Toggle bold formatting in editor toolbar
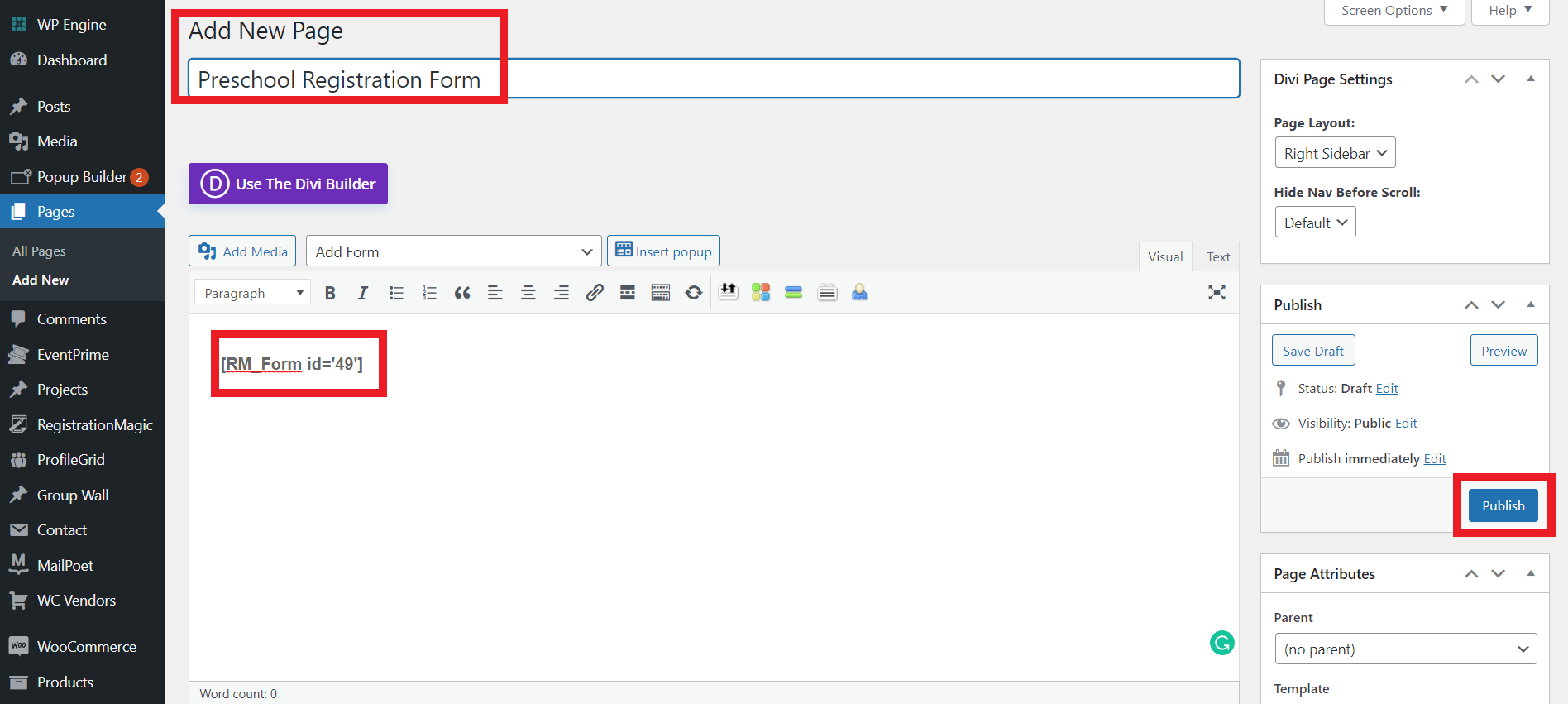 tap(330, 293)
